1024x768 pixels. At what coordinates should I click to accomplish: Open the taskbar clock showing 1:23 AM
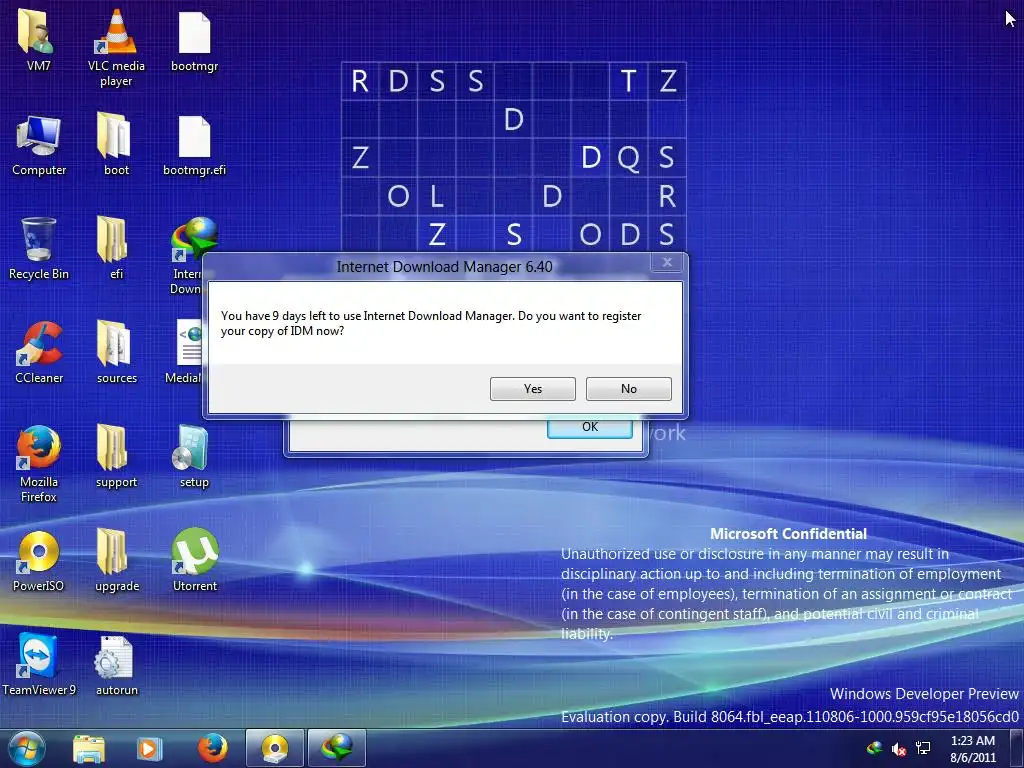point(973,749)
